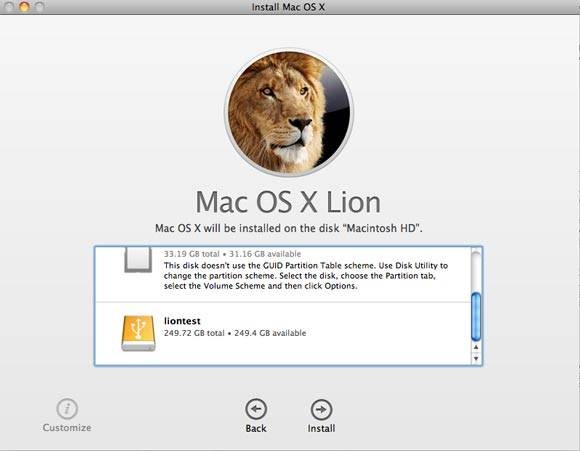Click the "Install Mac OS X" window title
This screenshot has width=580, height=451.
(x=288, y=7)
